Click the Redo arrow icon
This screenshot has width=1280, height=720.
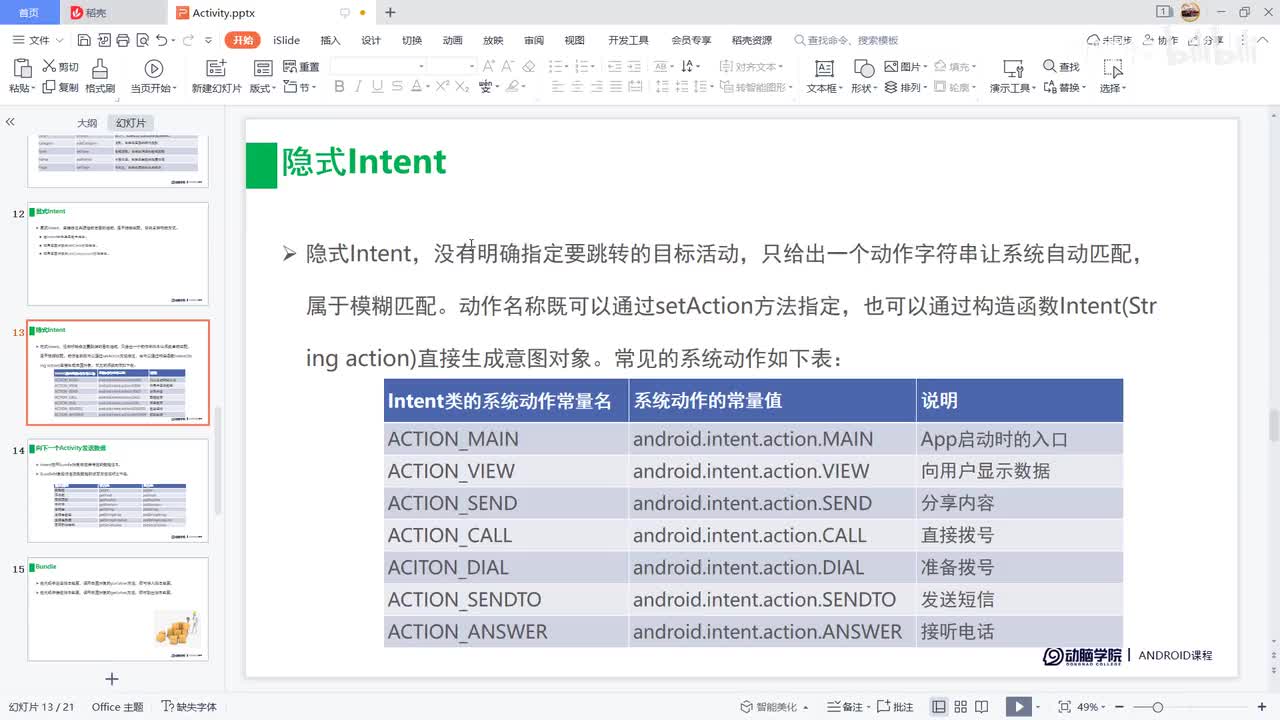(188, 40)
